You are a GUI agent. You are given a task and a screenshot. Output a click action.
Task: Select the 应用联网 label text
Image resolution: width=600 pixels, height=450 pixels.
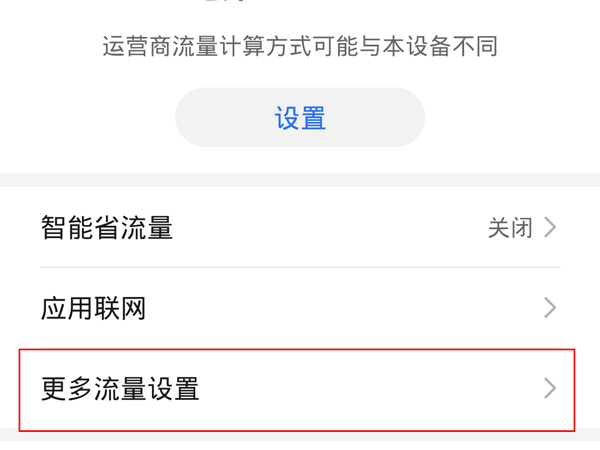point(94,308)
